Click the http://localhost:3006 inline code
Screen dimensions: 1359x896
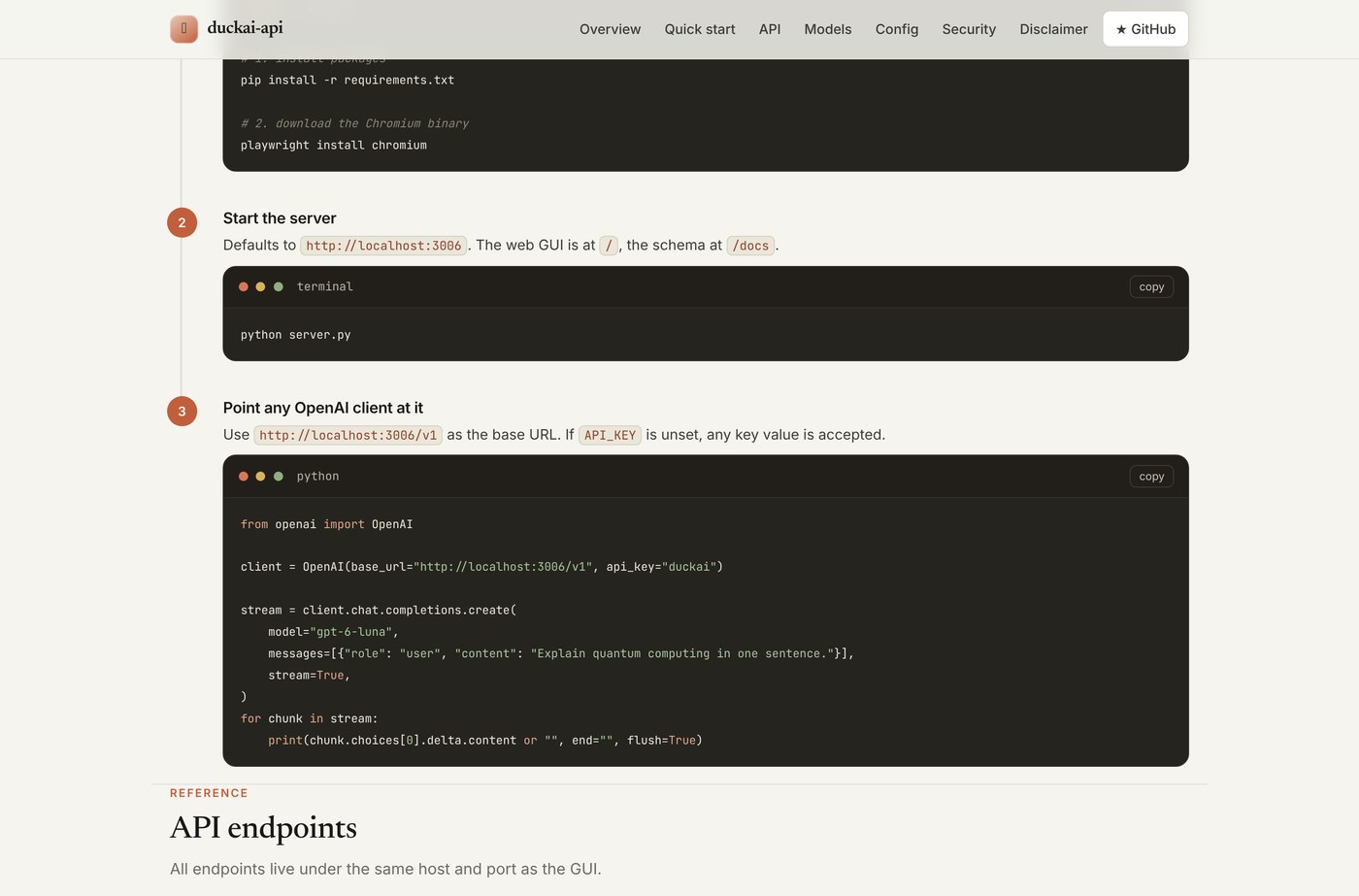coord(383,246)
